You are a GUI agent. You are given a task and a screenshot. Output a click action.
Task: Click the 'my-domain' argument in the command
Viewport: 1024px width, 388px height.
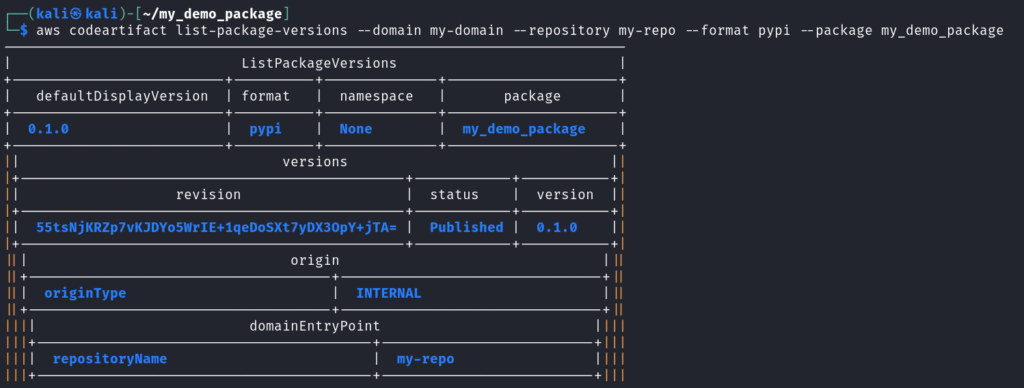[x=467, y=30]
